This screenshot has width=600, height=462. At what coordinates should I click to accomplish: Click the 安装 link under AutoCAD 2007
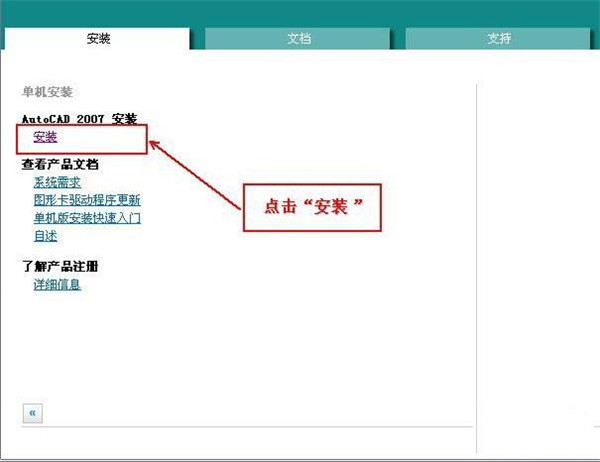click(x=45, y=137)
